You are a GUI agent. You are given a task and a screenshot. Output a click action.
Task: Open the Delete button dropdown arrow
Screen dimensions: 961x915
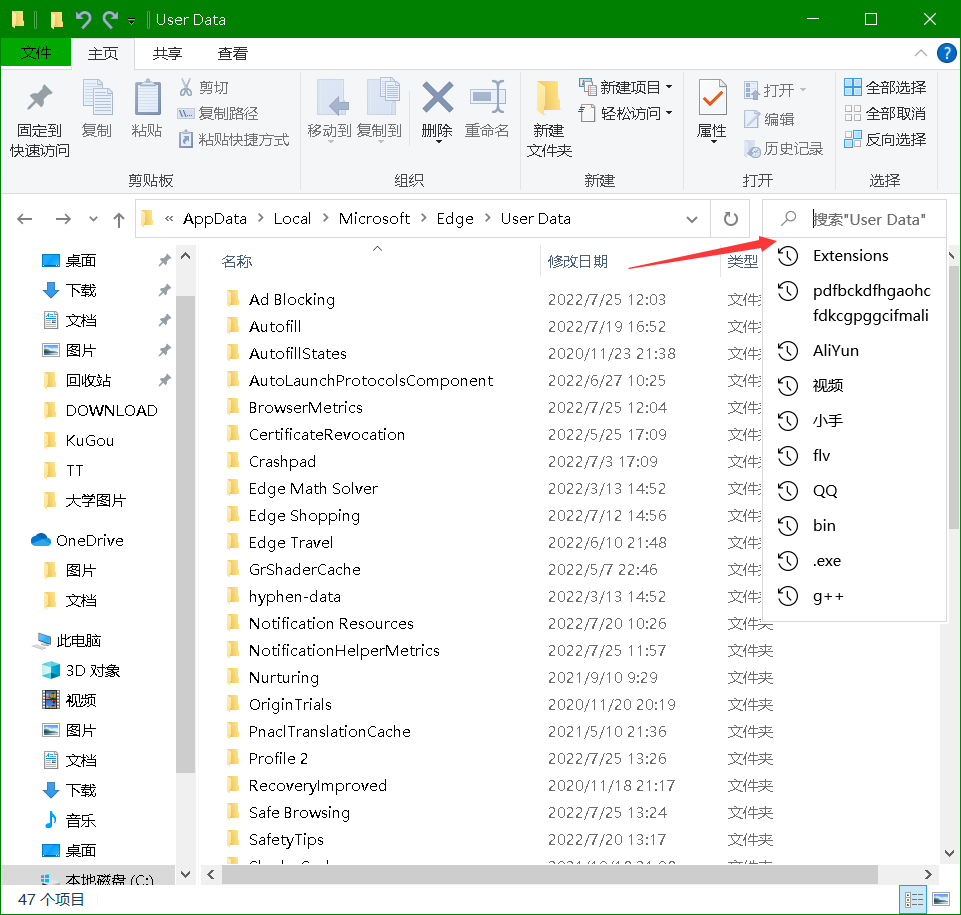438,142
